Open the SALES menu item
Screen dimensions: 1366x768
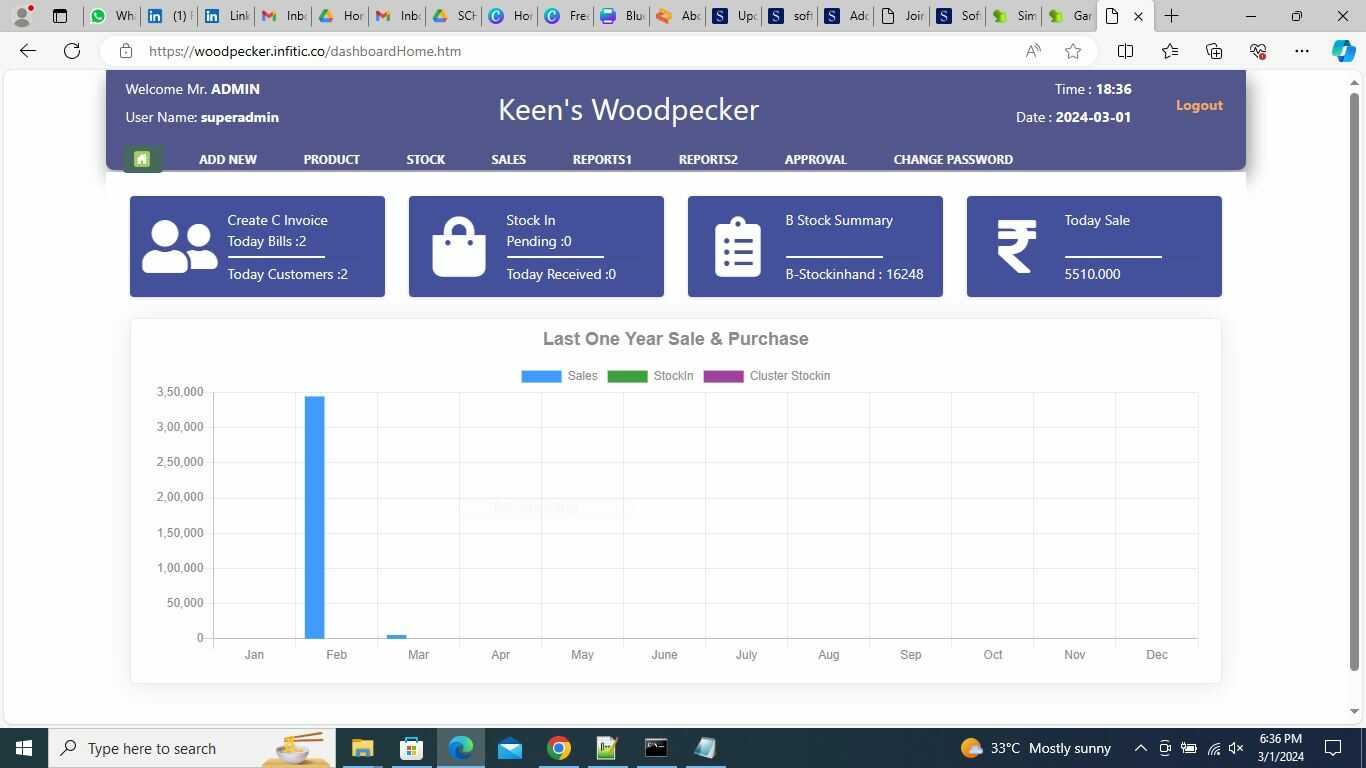click(509, 159)
